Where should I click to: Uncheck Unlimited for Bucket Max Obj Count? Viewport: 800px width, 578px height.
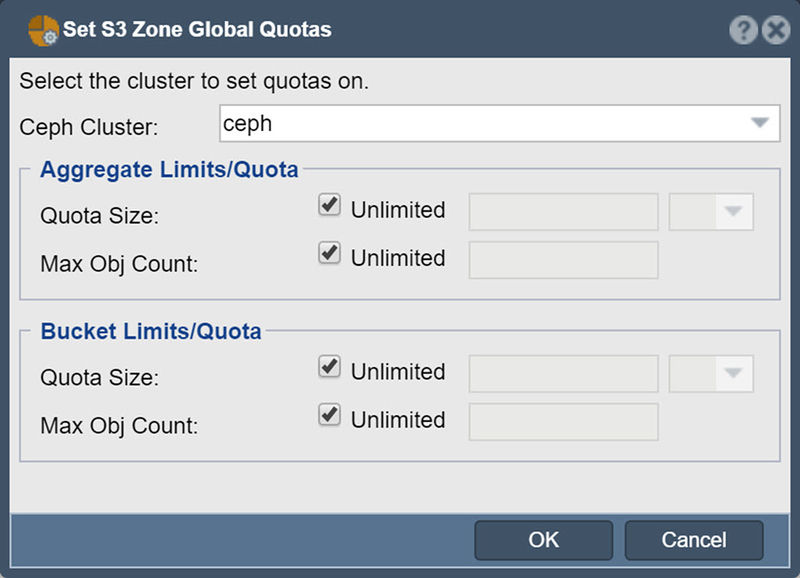(330, 415)
